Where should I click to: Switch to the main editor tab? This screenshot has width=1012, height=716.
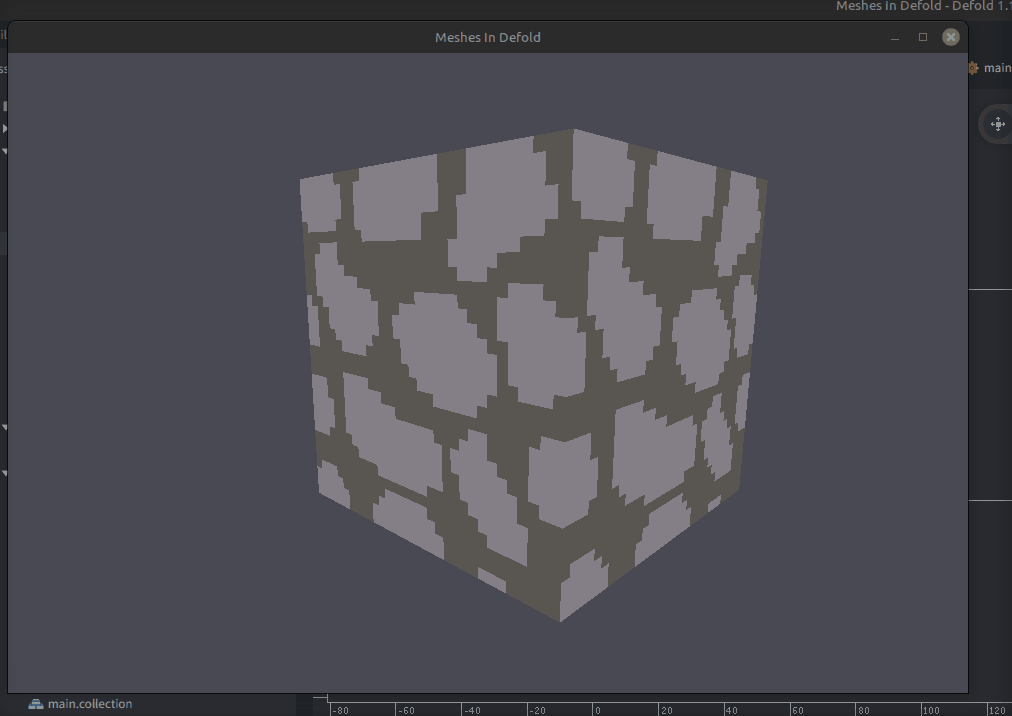[x=996, y=68]
